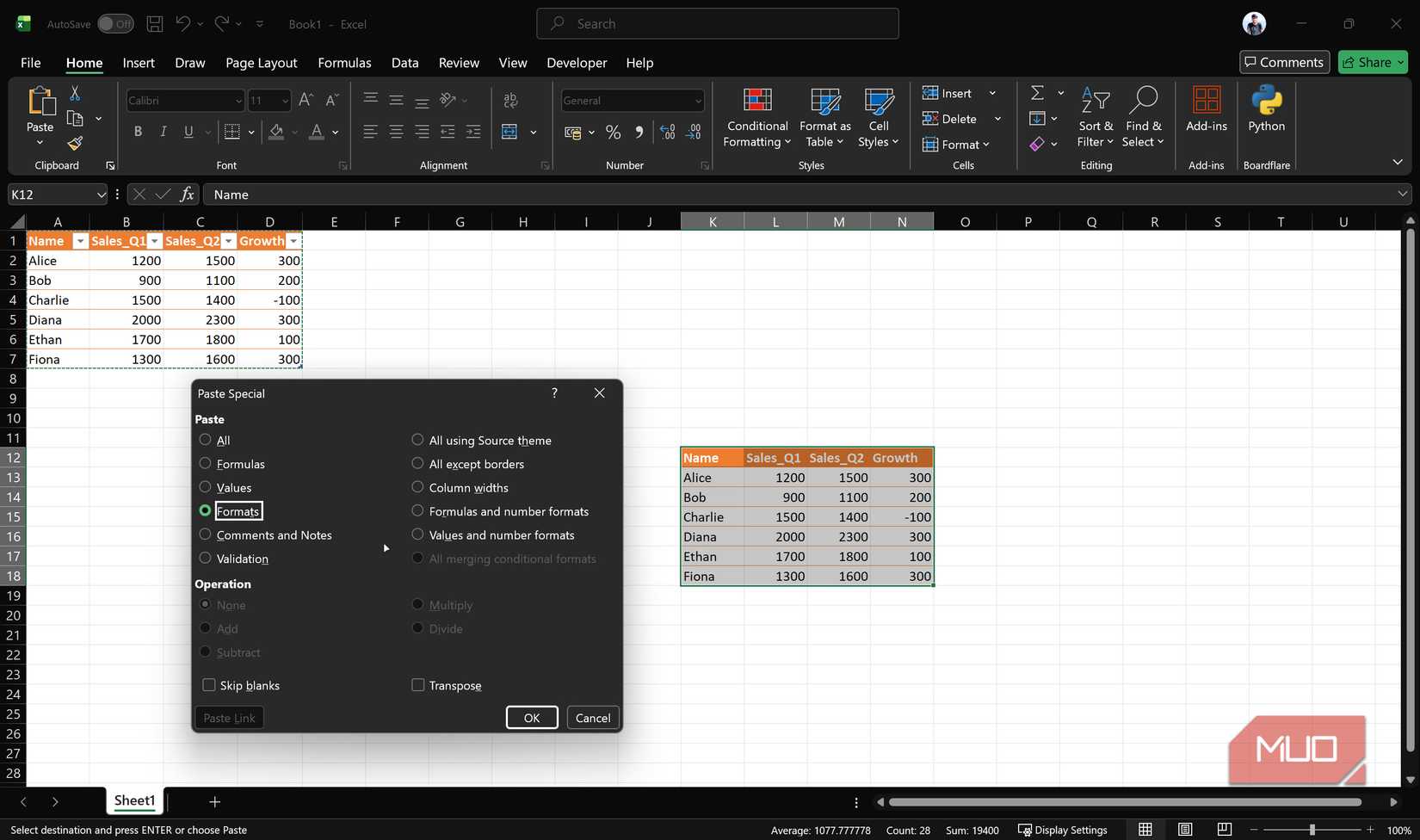
Task: Open Conditional Formatting menu
Action: click(x=757, y=118)
